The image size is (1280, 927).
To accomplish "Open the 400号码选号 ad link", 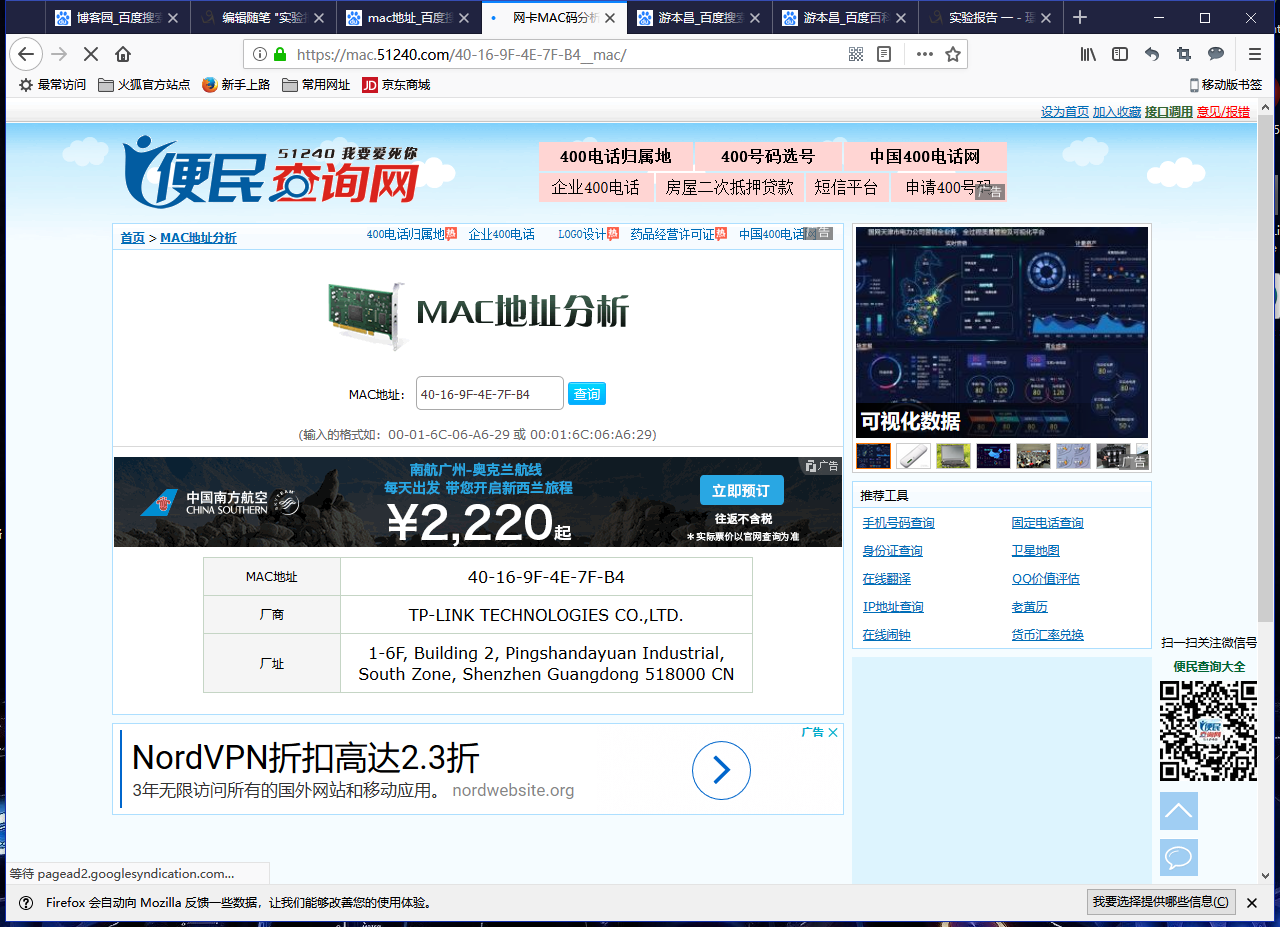I will [x=768, y=156].
